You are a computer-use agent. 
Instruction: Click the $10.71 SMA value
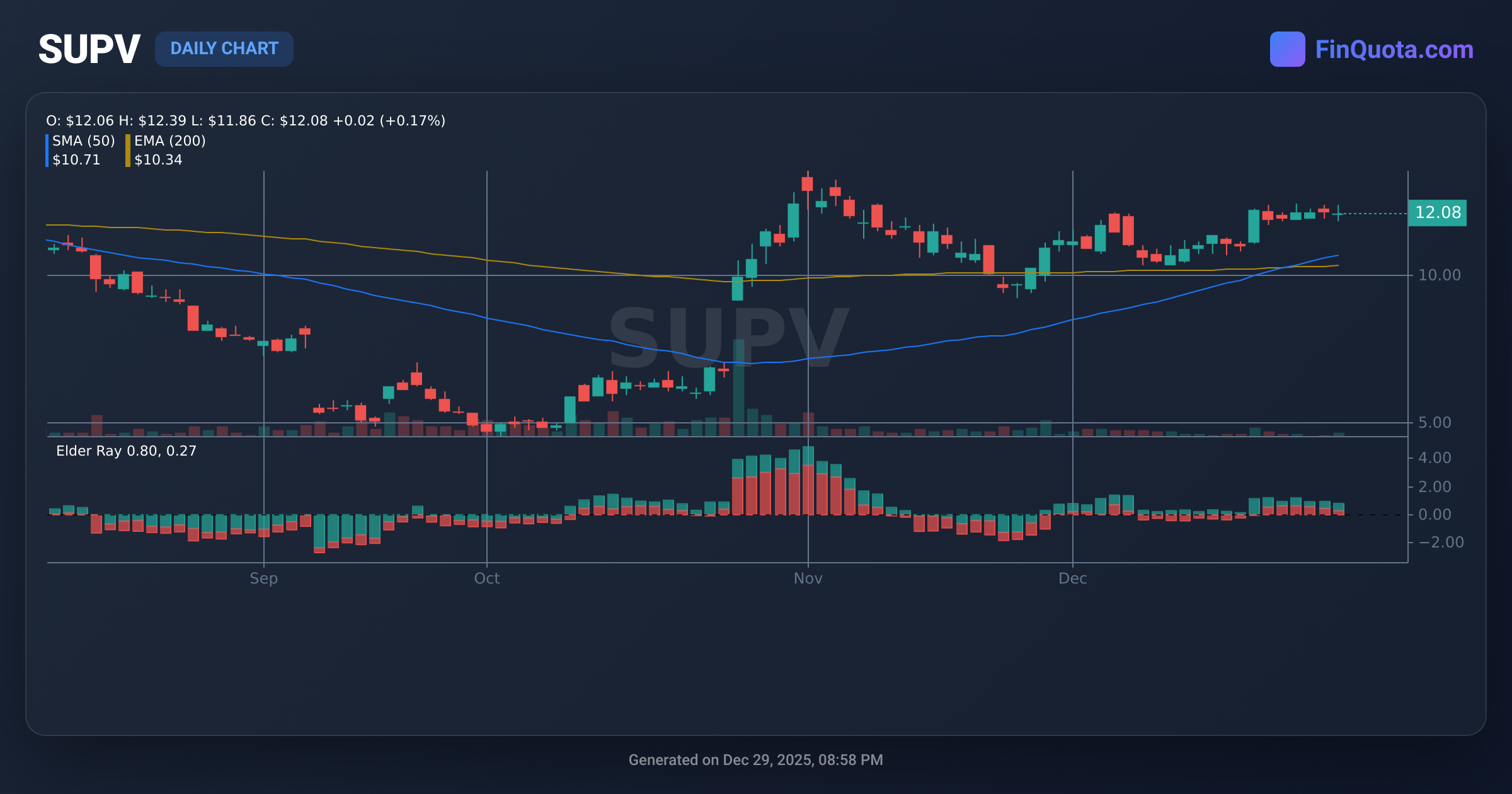click(x=76, y=160)
